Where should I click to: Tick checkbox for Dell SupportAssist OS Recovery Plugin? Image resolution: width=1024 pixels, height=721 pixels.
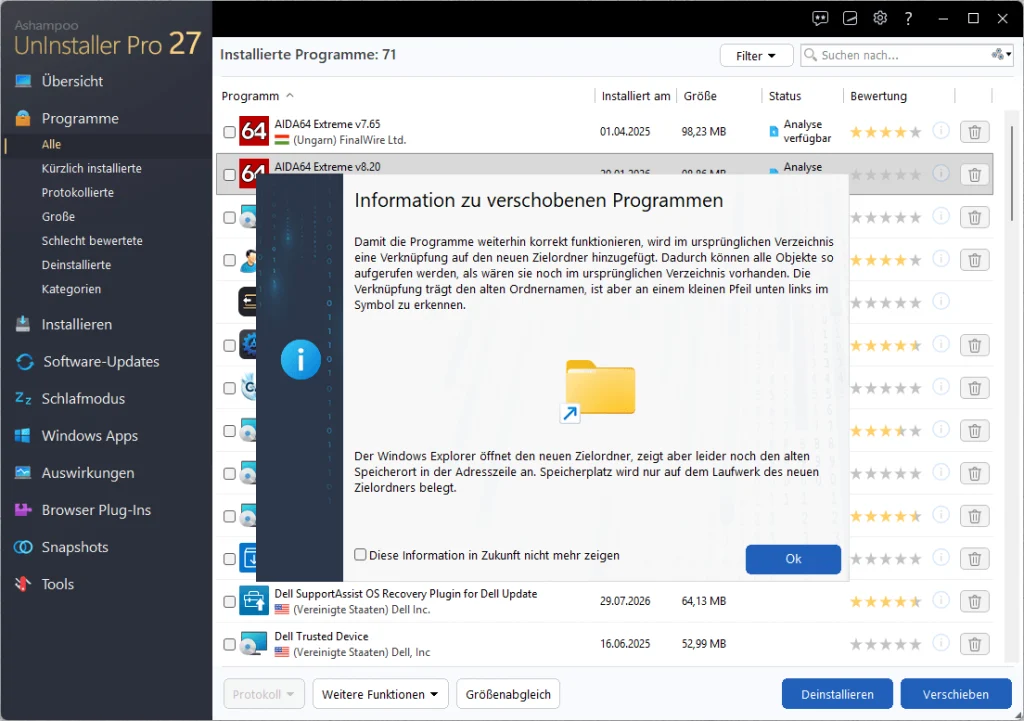click(x=229, y=601)
